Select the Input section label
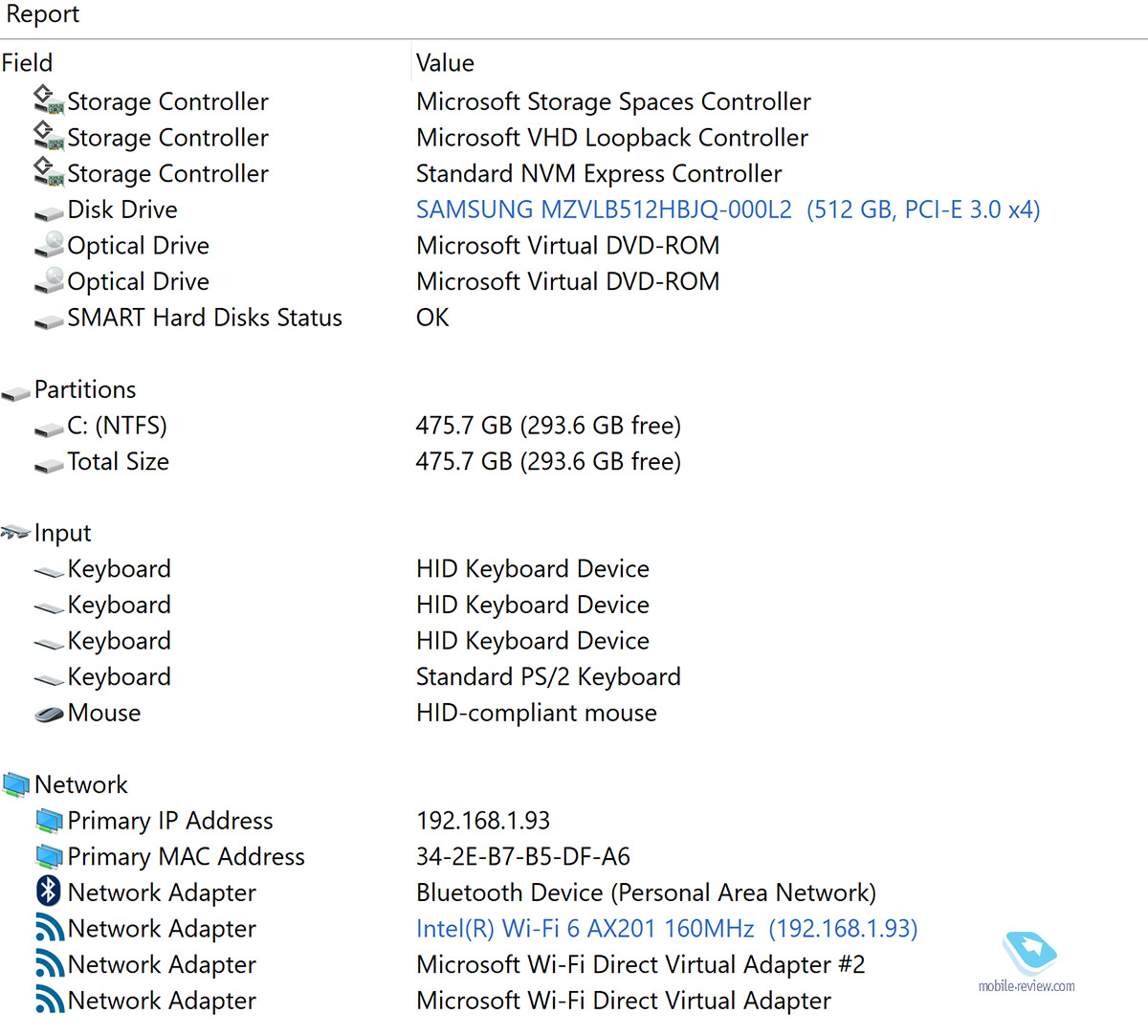The height and width of the screenshot is (1036, 1148). coord(63,533)
